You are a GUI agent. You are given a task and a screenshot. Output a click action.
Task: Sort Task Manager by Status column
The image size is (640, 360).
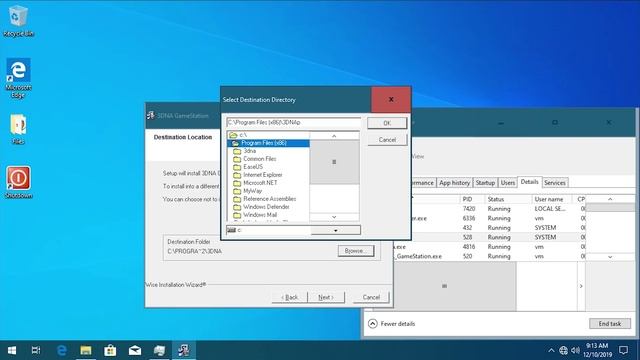click(508, 199)
